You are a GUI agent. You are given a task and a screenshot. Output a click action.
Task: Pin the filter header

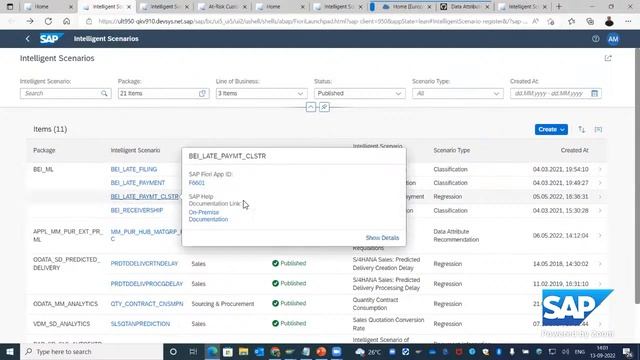click(x=324, y=107)
